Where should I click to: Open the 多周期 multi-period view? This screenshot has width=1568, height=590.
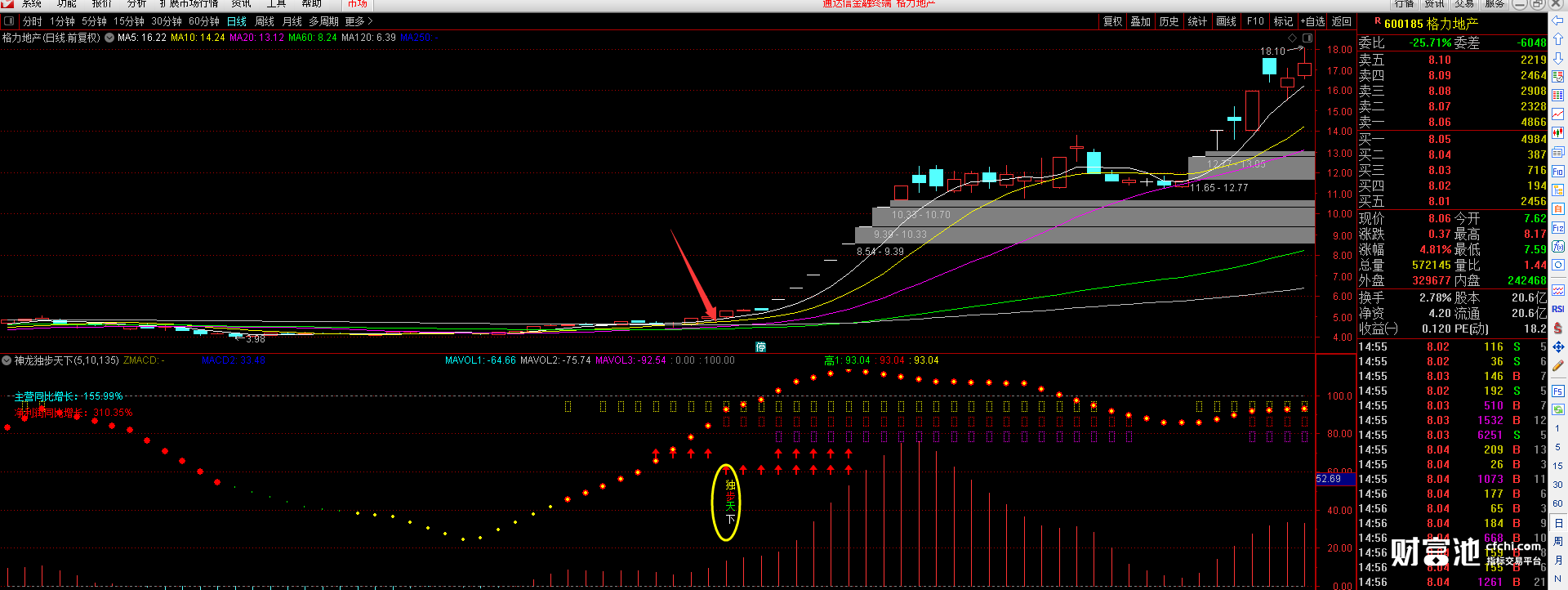323,21
